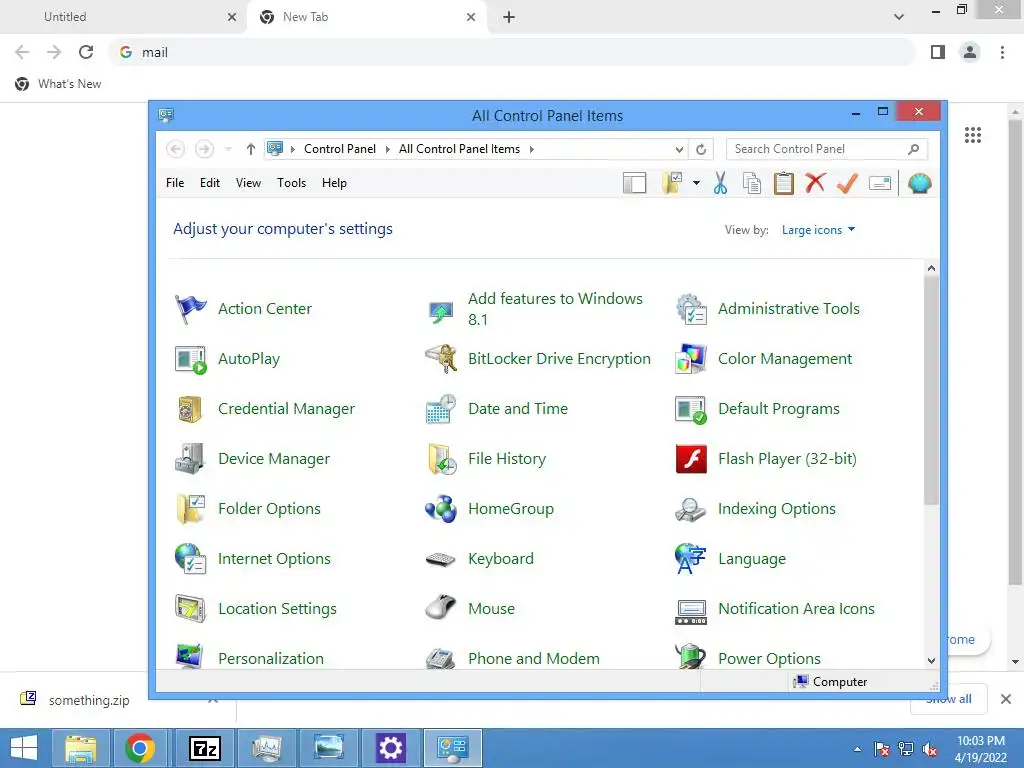
Task: Switch to the Untitled Chrome tab
Action: 124,17
